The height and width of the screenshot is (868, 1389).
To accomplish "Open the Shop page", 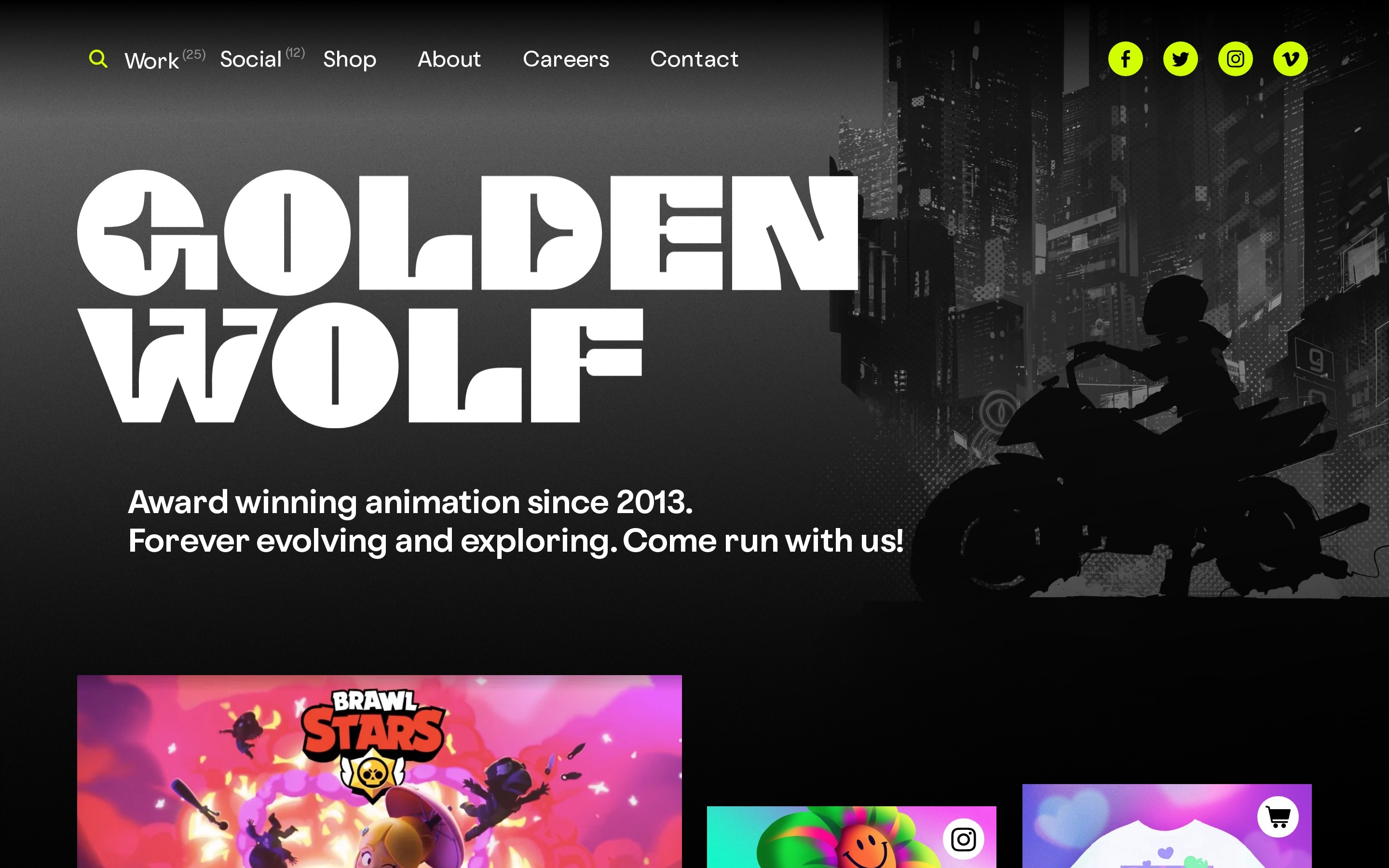I will tap(350, 60).
